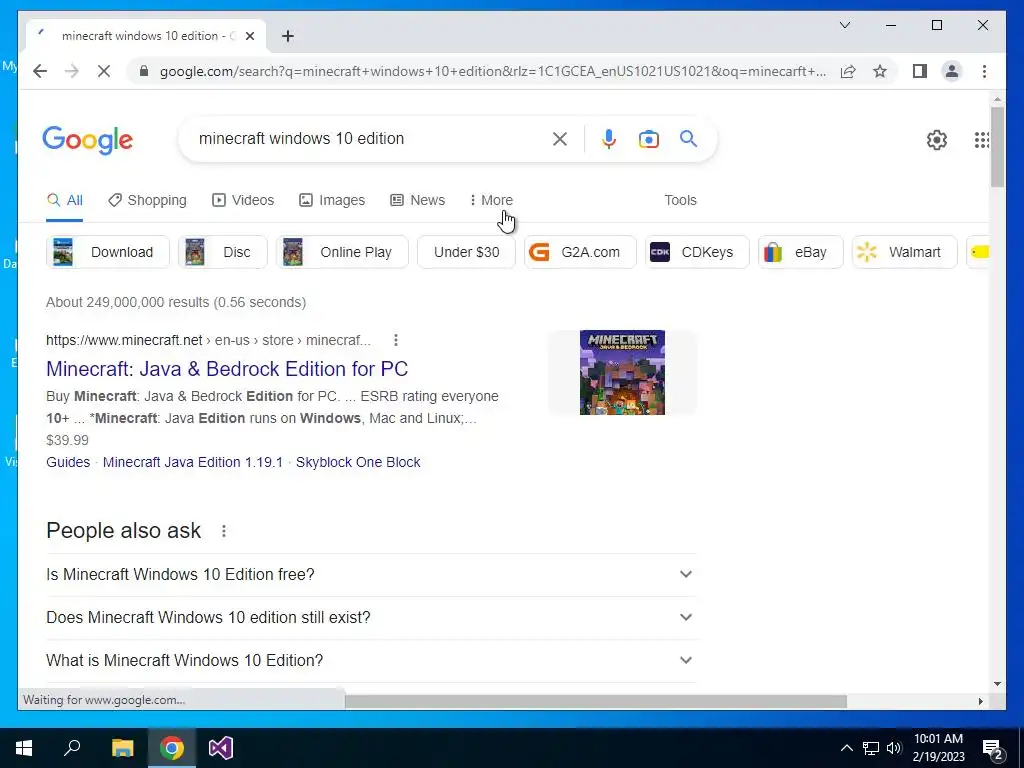
Task: Select the All results tab
Action: click(x=65, y=200)
